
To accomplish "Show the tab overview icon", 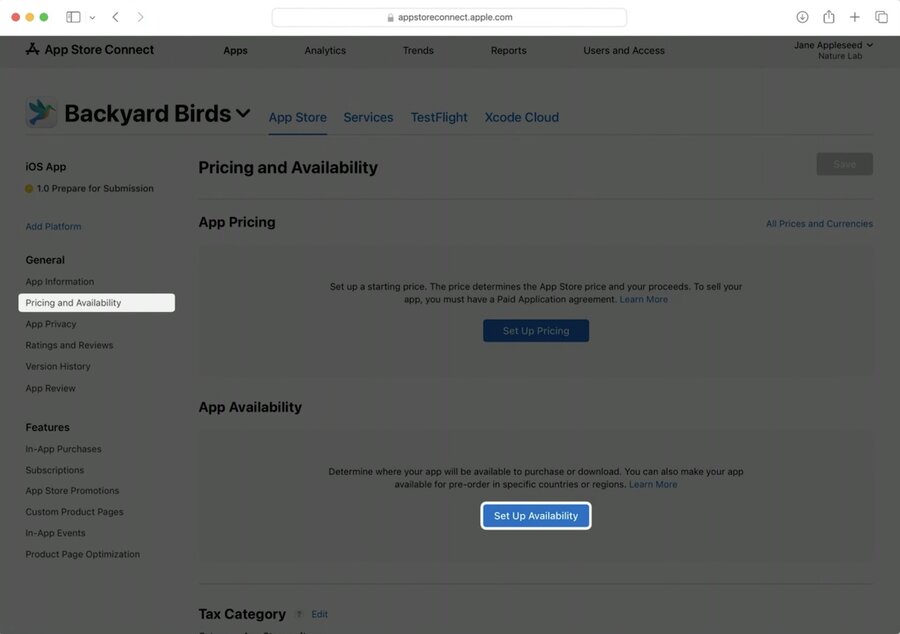I will click(x=881, y=17).
